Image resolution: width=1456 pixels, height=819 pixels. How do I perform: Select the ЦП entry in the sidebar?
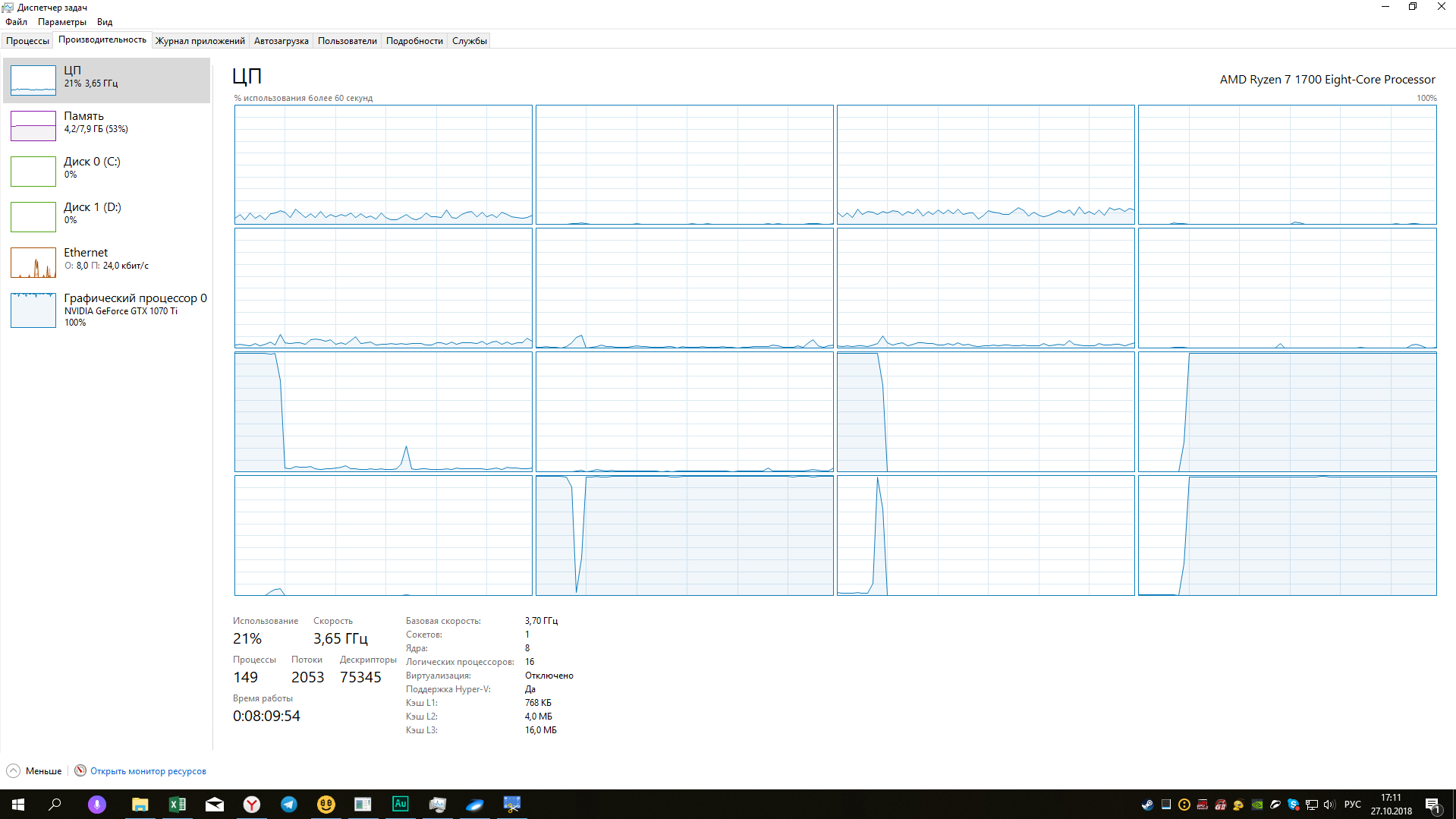[107, 80]
